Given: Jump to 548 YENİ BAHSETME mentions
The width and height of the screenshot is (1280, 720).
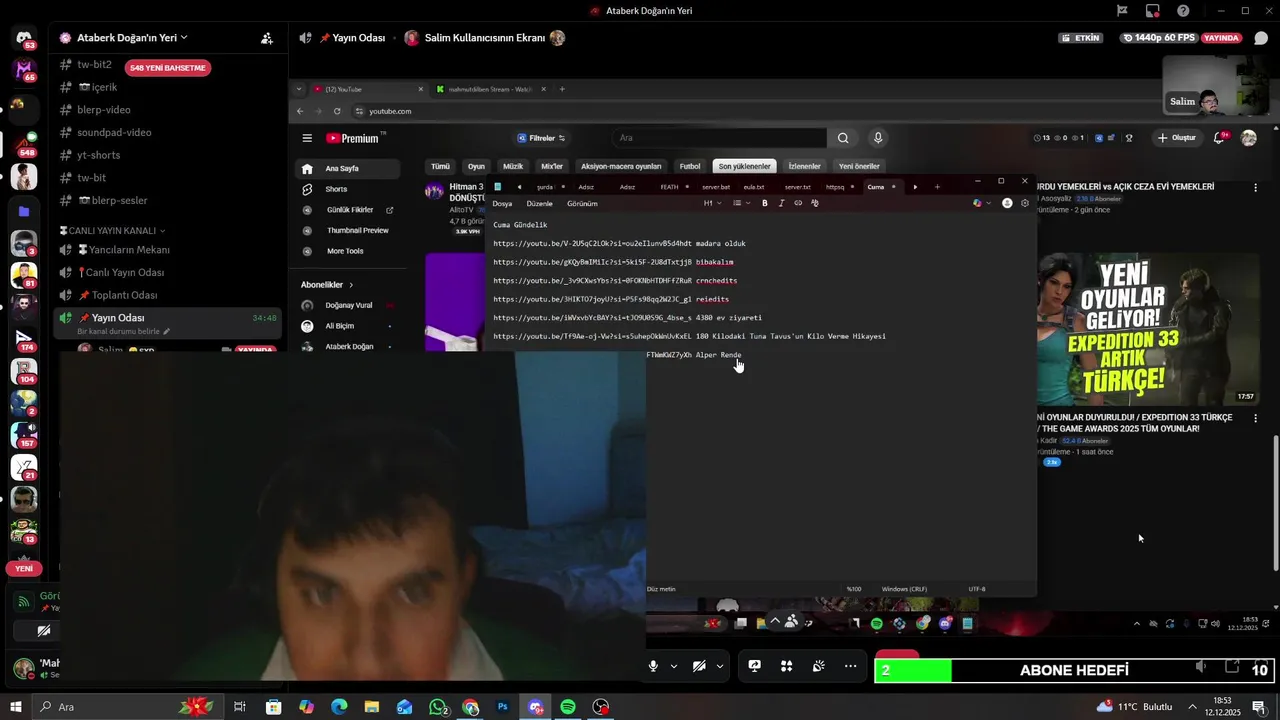Looking at the screenshot, I should (168, 68).
